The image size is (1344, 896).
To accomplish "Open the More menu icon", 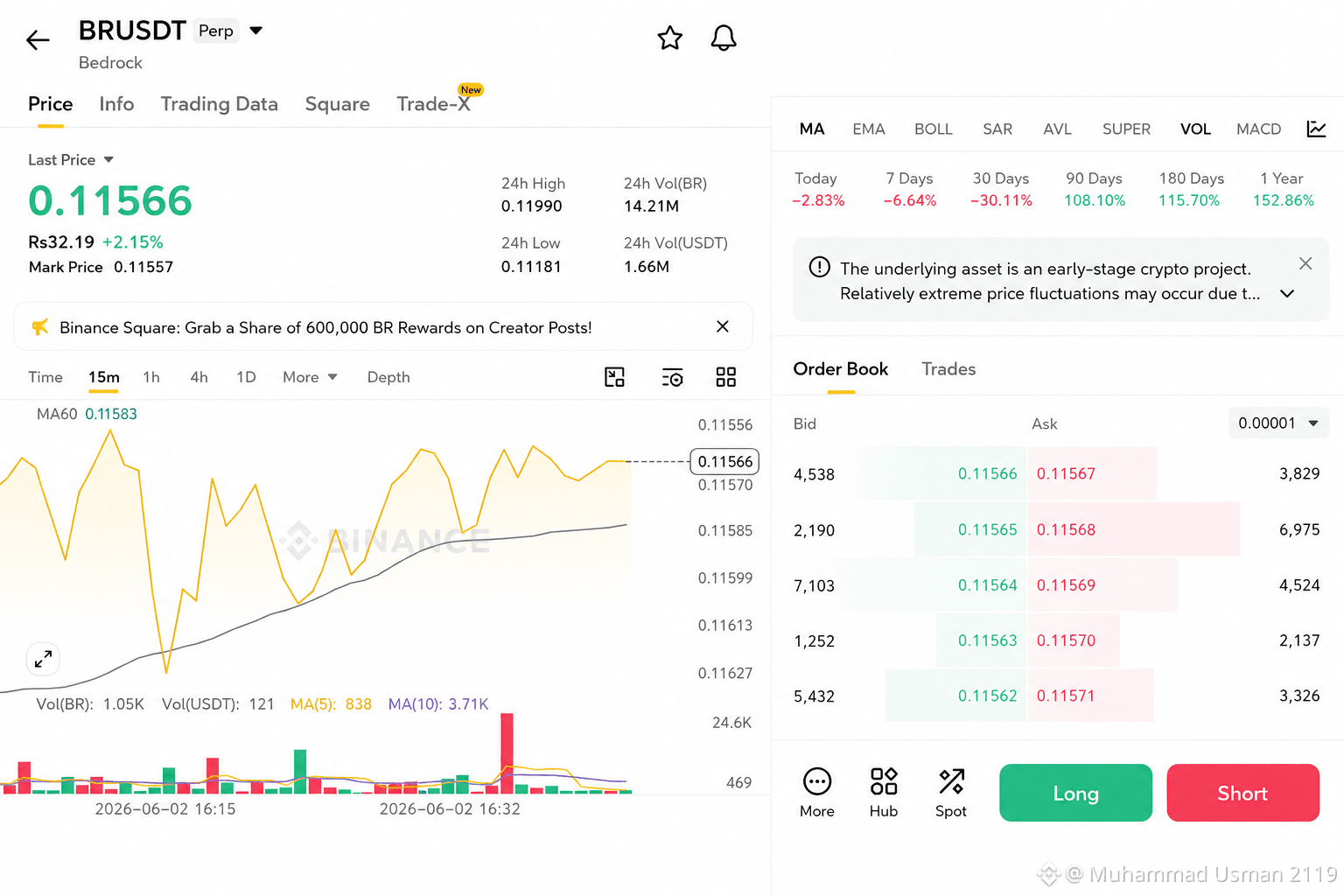I will (x=817, y=792).
